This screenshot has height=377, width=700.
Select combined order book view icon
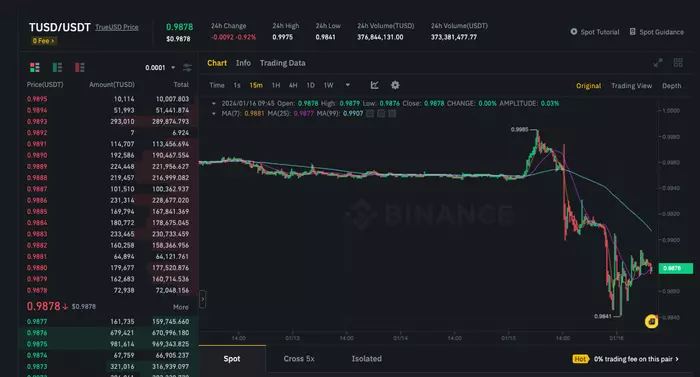point(35,67)
